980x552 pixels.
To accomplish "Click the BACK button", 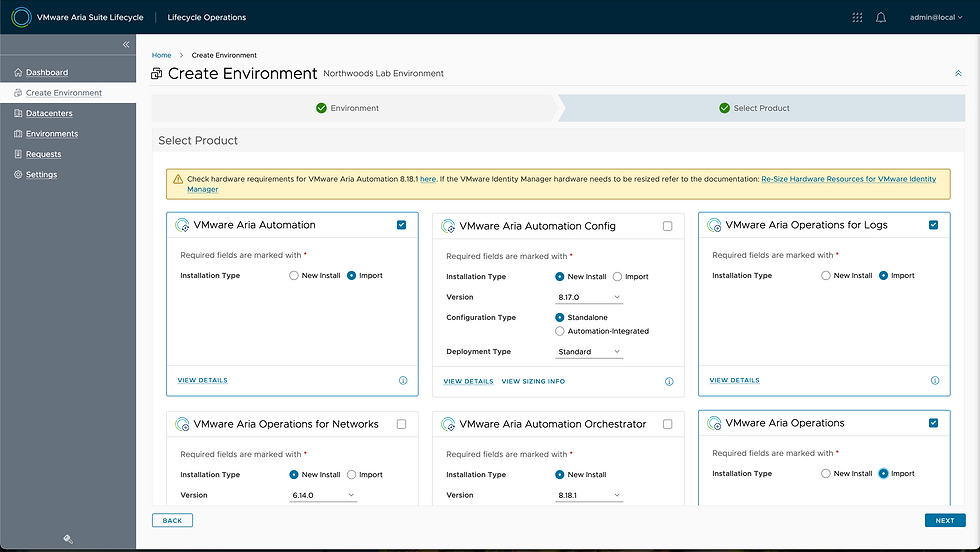I will (172, 520).
